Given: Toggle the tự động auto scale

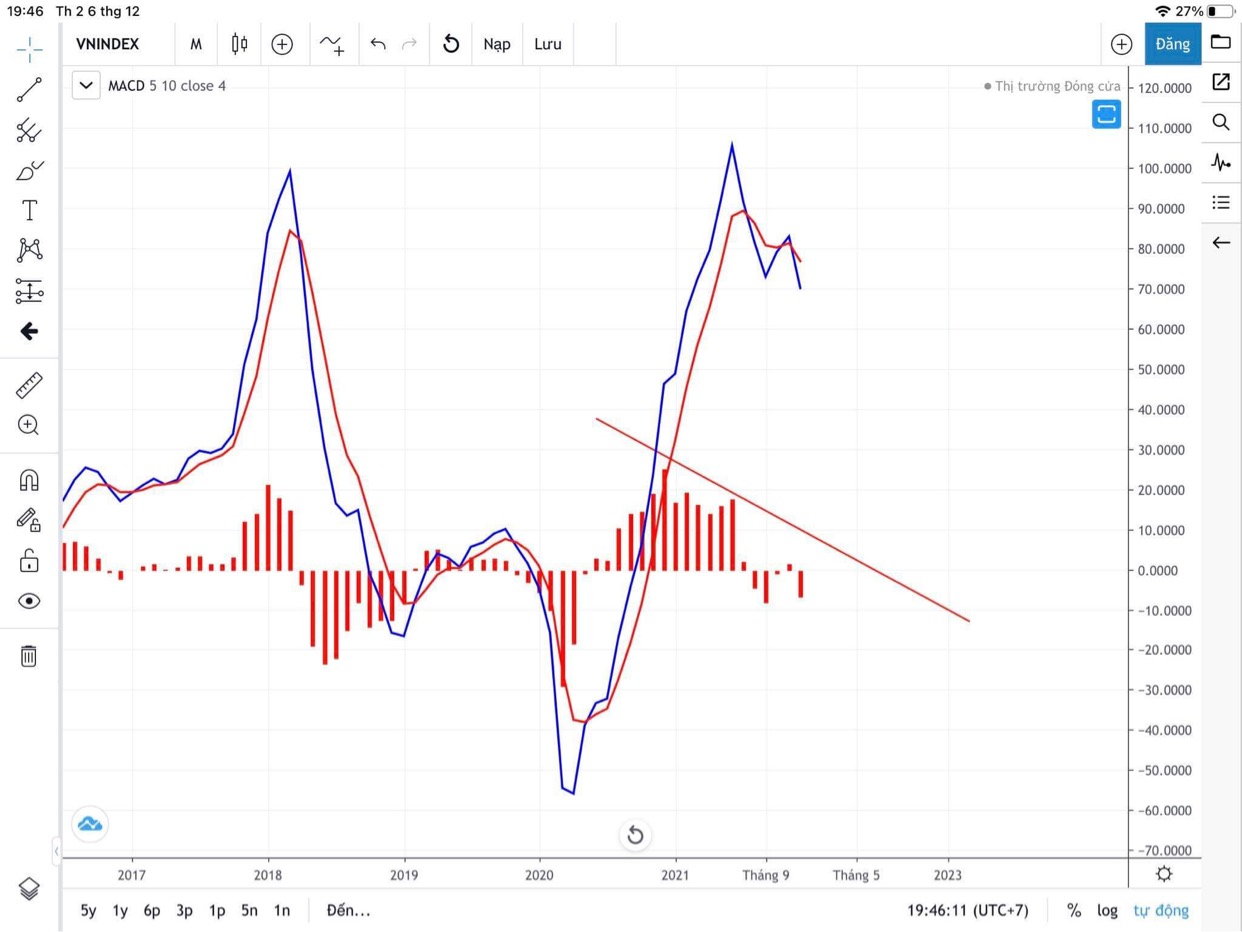Looking at the screenshot, I should [x=1161, y=910].
